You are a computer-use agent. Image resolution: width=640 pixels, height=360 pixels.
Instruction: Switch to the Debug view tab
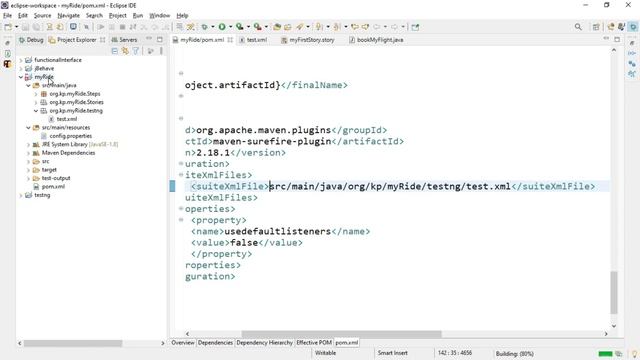(x=31, y=40)
